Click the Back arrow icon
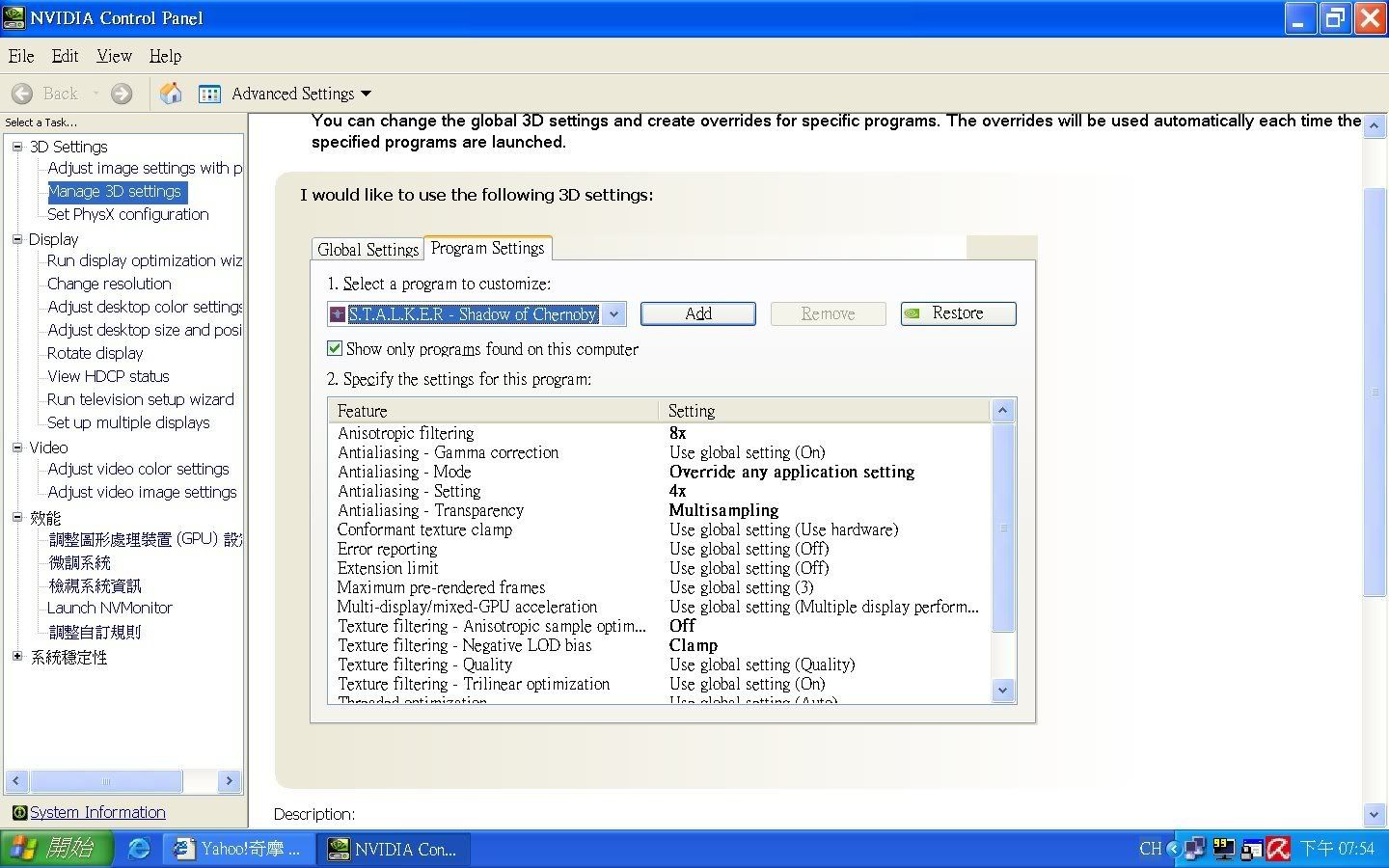This screenshot has width=1389, height=868. (x=22, y=94)
